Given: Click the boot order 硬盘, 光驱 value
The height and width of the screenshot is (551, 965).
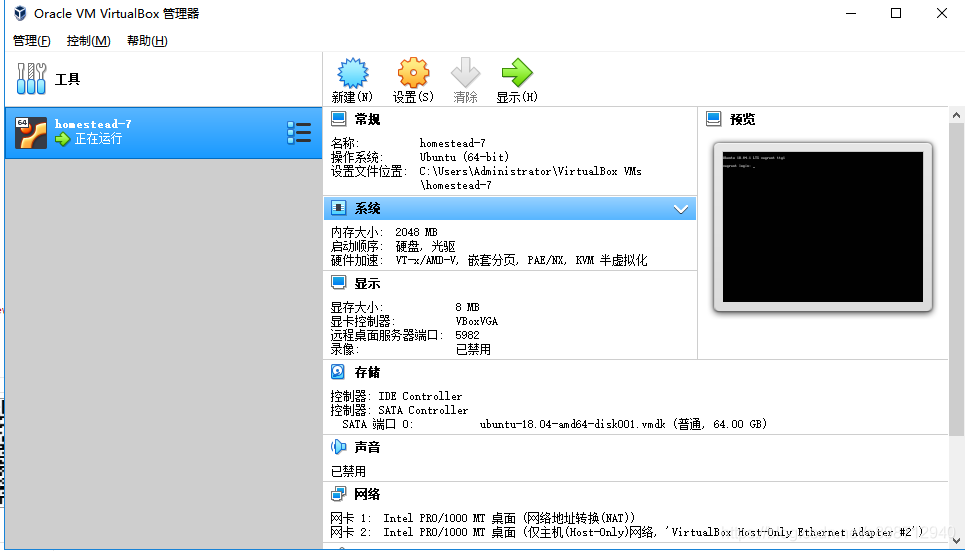Looking at the screenshot, I should [x=425, y=246].
